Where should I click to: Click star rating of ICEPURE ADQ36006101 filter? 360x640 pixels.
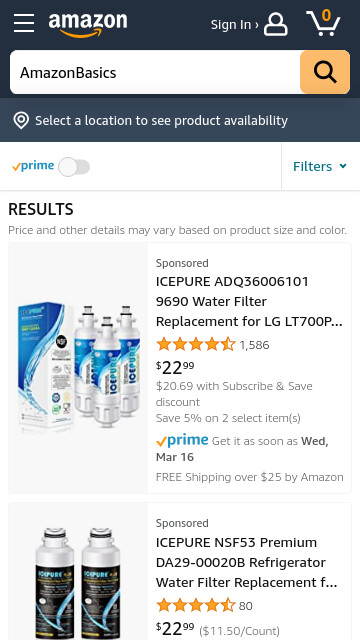pos(196,344)
